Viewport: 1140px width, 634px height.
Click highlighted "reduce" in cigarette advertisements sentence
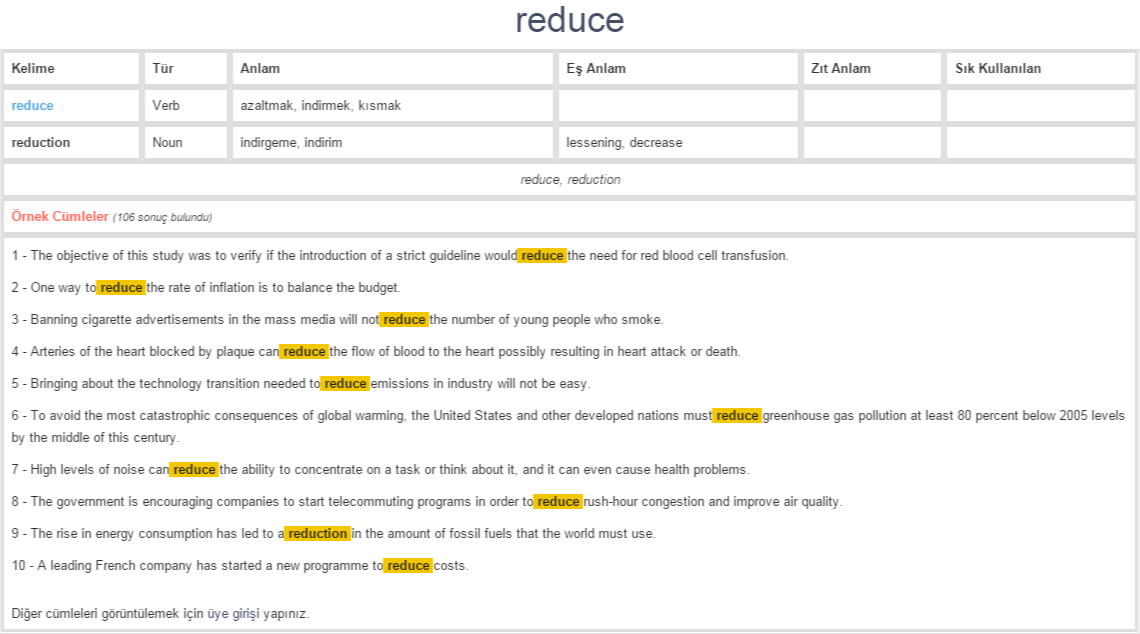coord(404,320)
